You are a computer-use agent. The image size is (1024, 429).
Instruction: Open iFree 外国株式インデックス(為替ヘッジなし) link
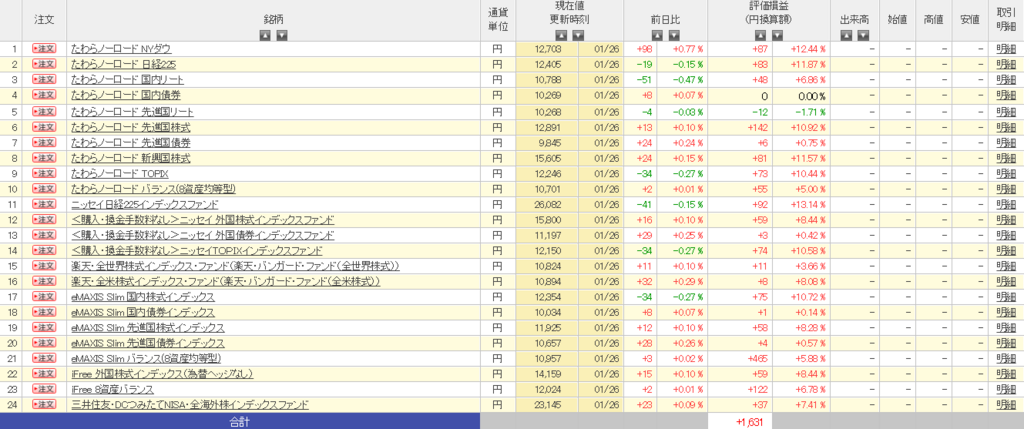pos(162,374)
